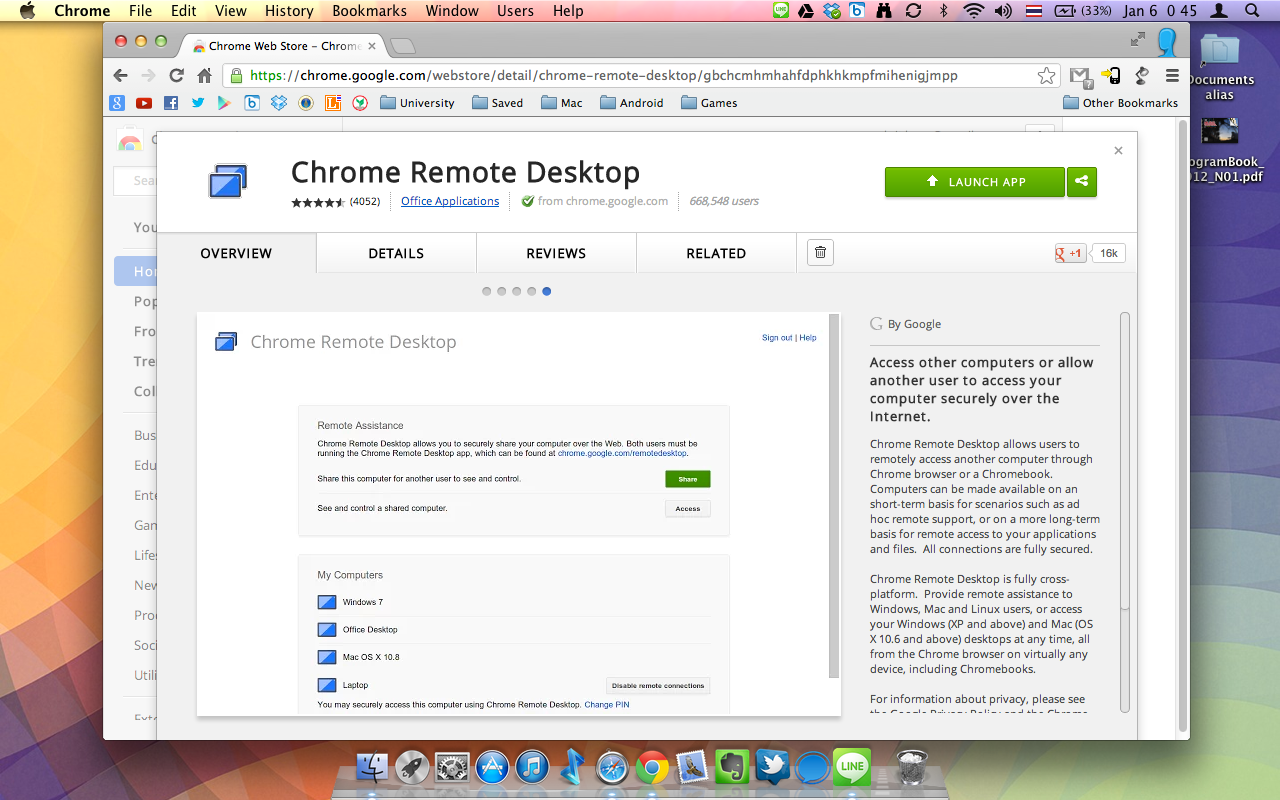
Task: Go to the Chrome home page icon
Action: [x=205, y=76]
